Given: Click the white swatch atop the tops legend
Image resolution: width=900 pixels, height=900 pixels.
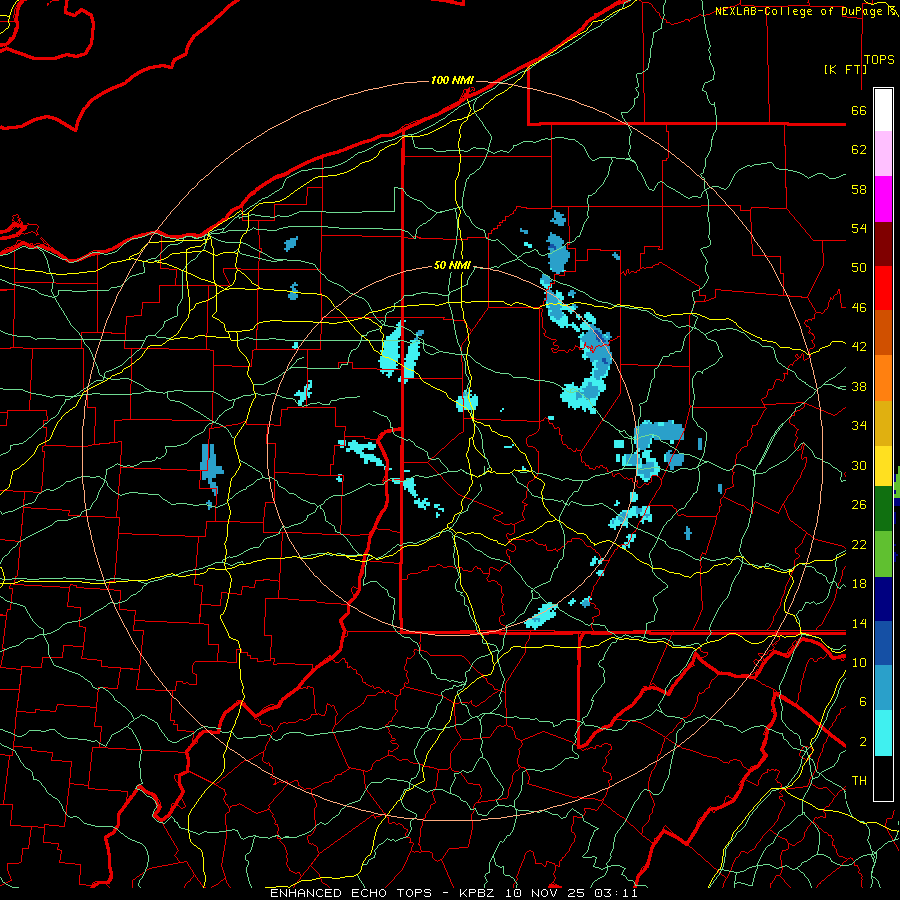Looking at the screenshot, I should coord(883,110).
